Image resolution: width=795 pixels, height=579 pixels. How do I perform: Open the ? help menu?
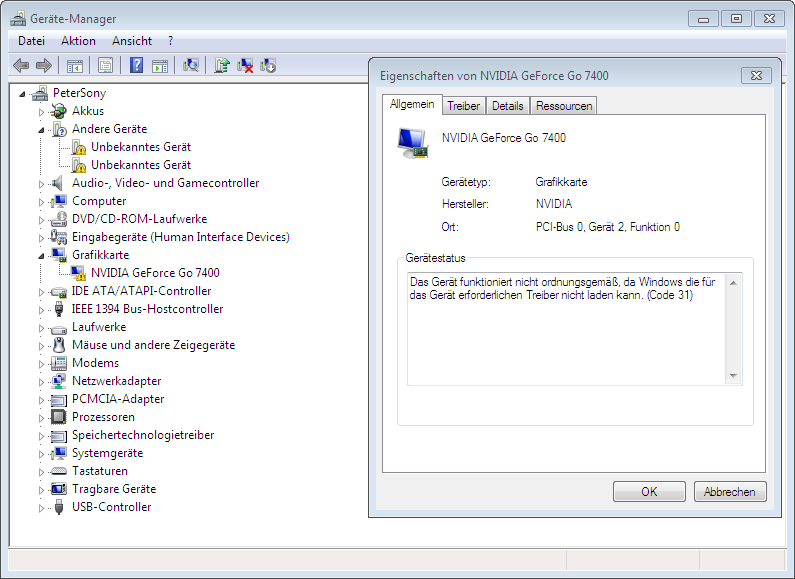170,41
